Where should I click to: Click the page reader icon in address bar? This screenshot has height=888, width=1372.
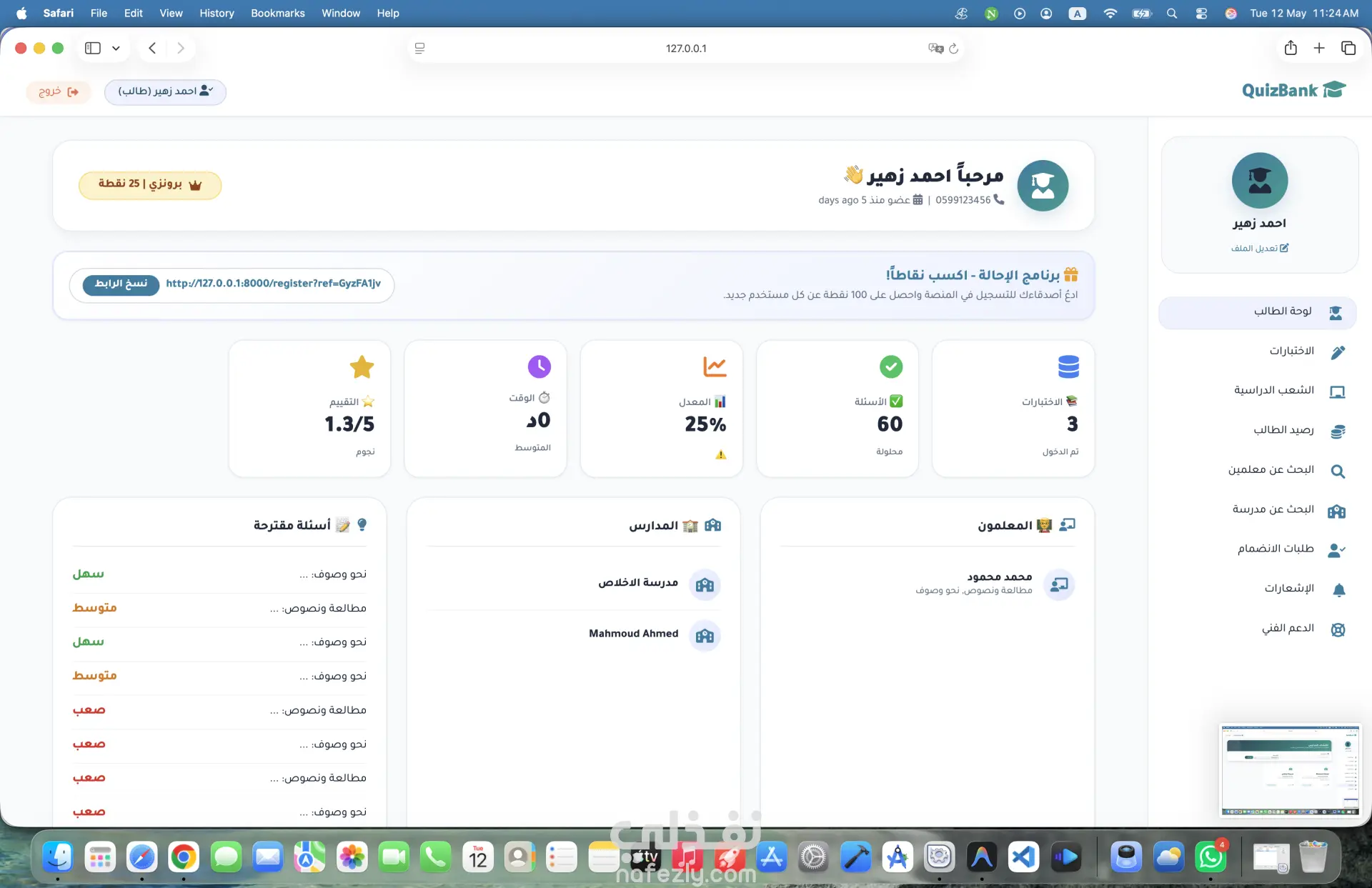click(420, 49)
